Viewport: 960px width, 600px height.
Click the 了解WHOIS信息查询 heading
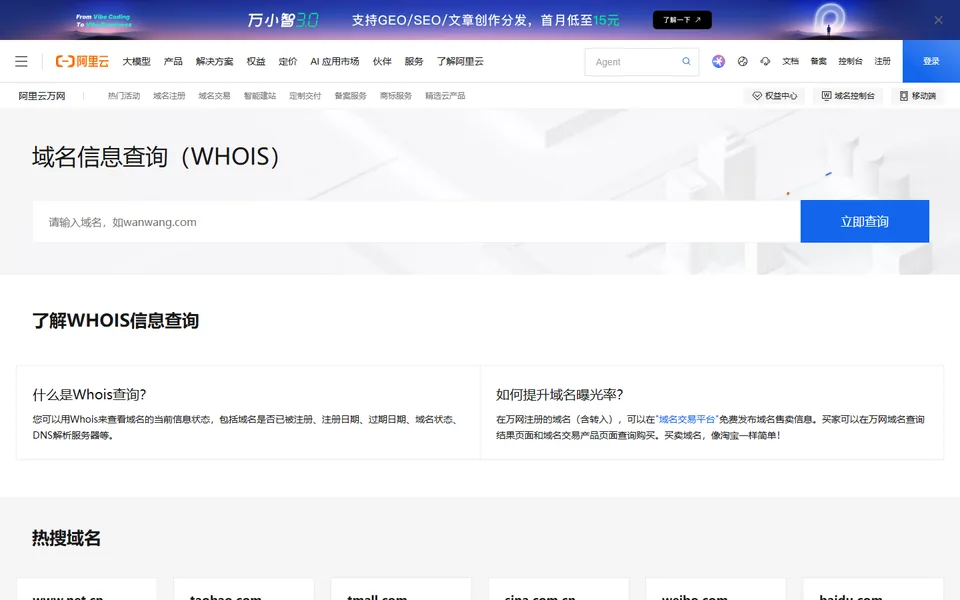coord(116,320)
